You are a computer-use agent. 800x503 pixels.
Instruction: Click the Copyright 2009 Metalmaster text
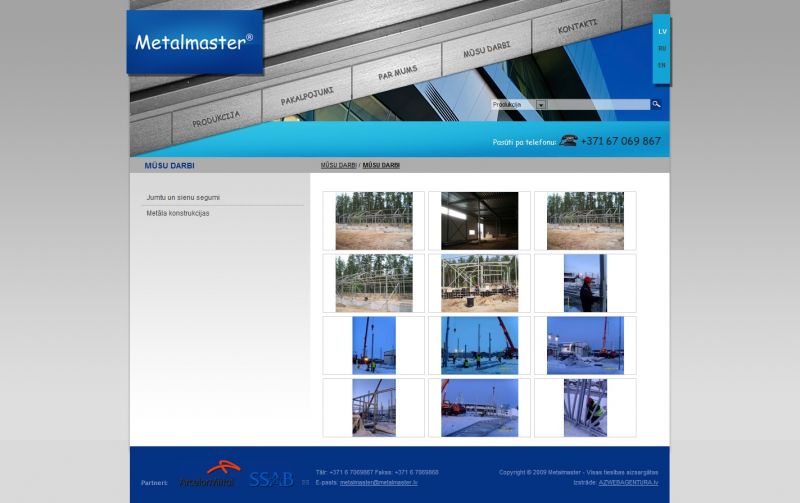579,472
